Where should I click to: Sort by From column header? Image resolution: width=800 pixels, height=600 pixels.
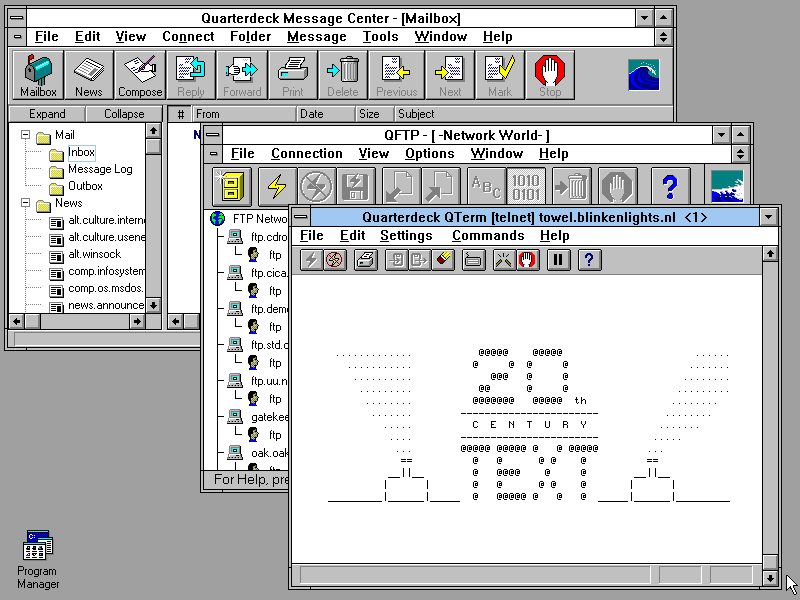[244, 114]
